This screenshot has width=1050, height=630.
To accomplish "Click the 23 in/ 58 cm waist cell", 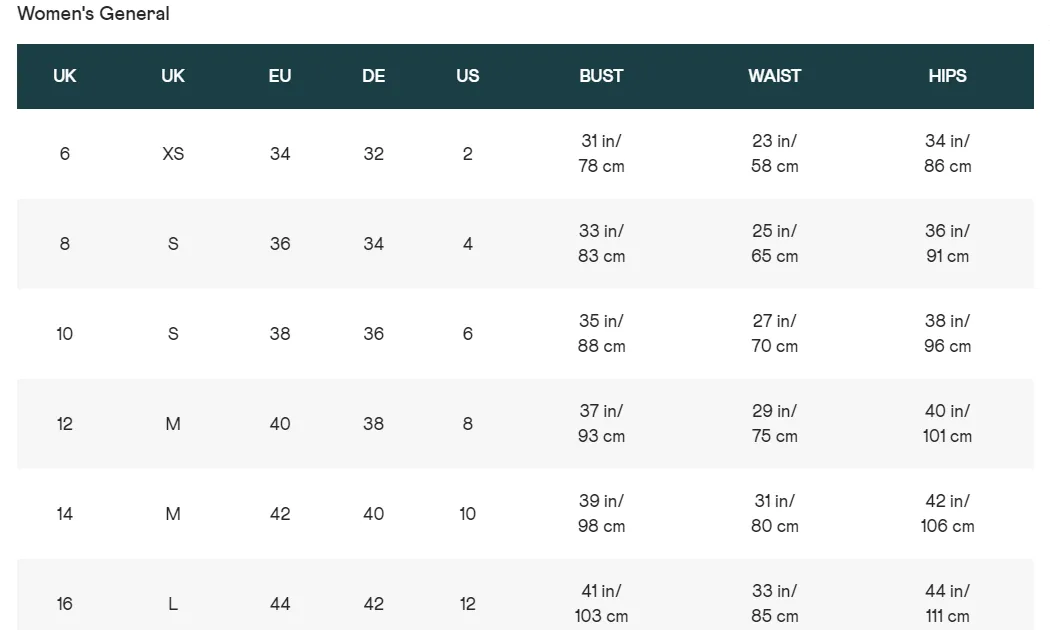I will [x=774, y=153].
